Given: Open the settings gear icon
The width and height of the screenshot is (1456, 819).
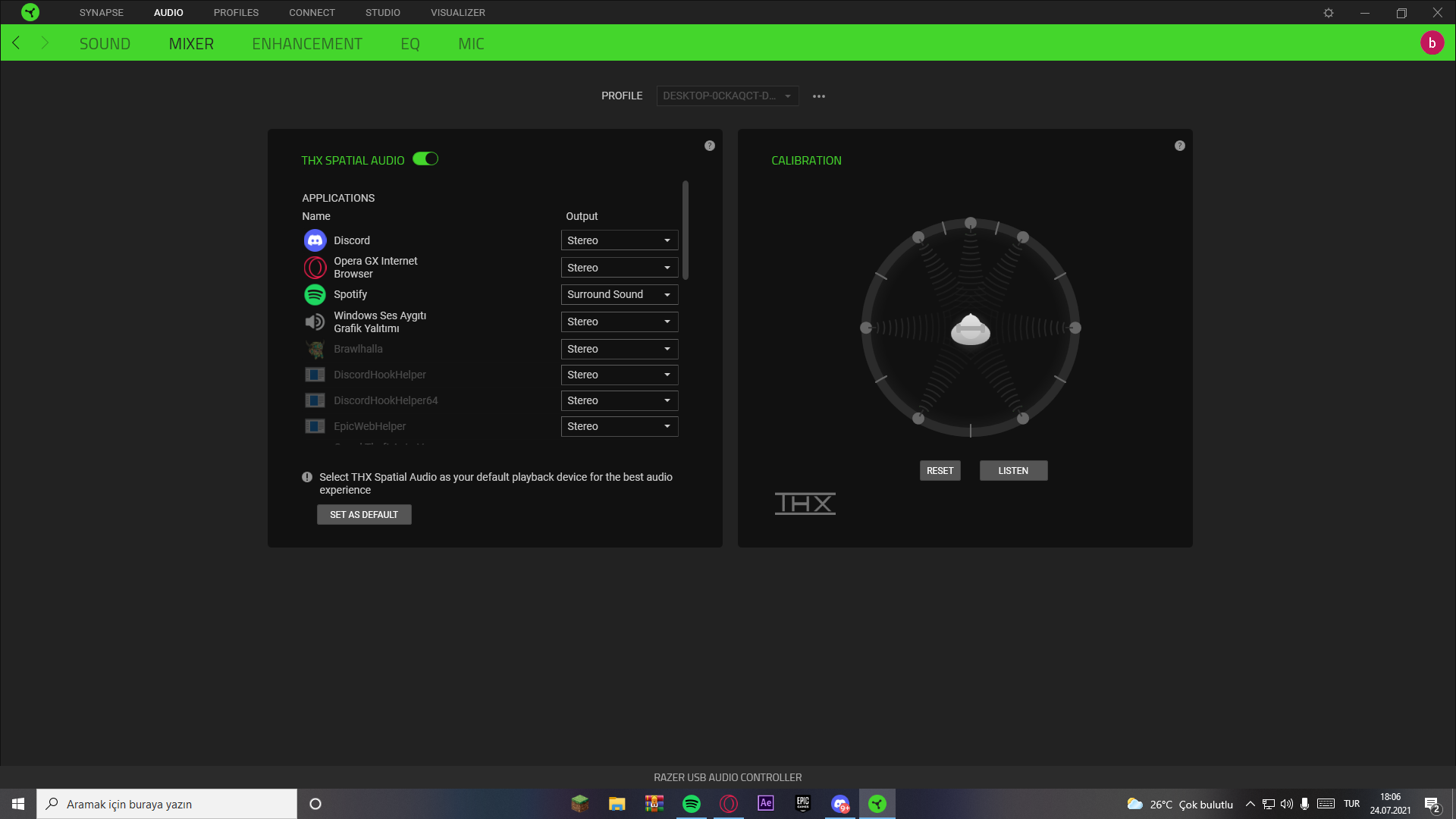Looking at the screenshot, I should click(1329, 13).
